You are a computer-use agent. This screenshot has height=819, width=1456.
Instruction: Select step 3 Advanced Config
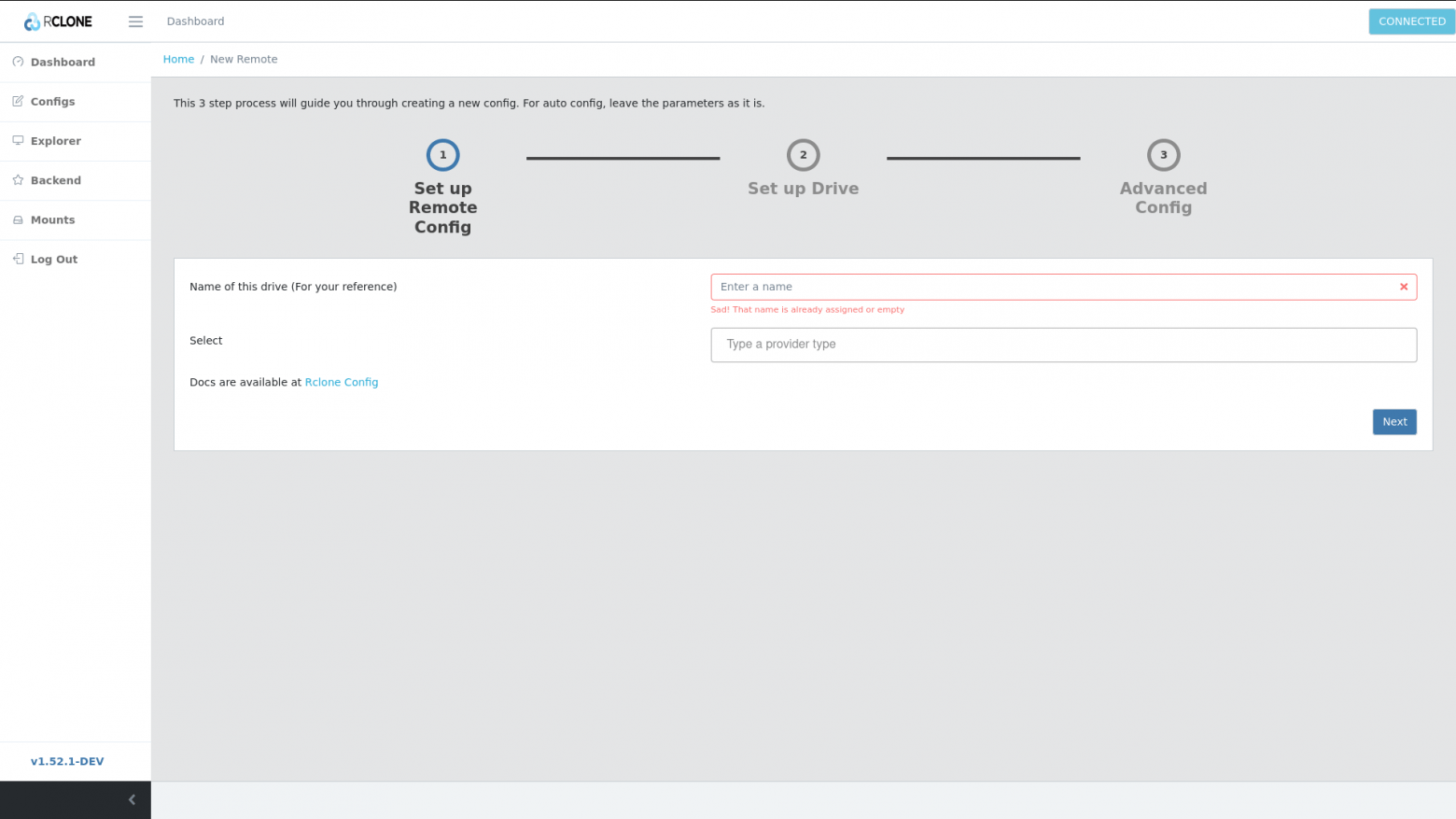click(1163, 156)
